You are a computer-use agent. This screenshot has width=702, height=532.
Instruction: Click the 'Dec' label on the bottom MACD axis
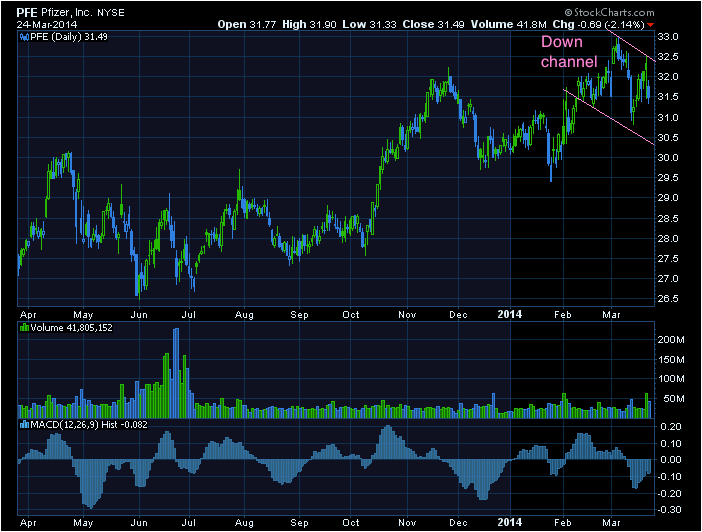tap(458, 523)
